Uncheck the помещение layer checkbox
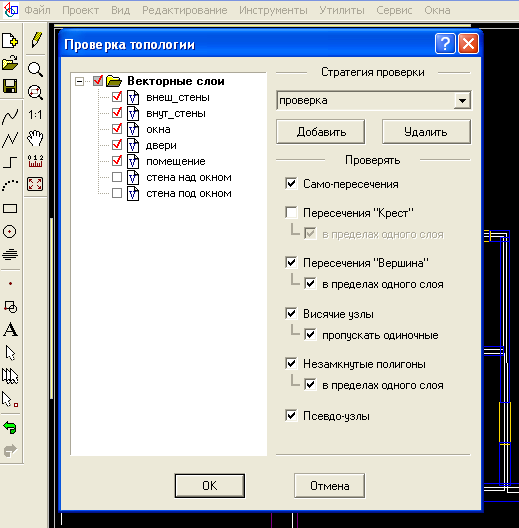 [117, 161]
